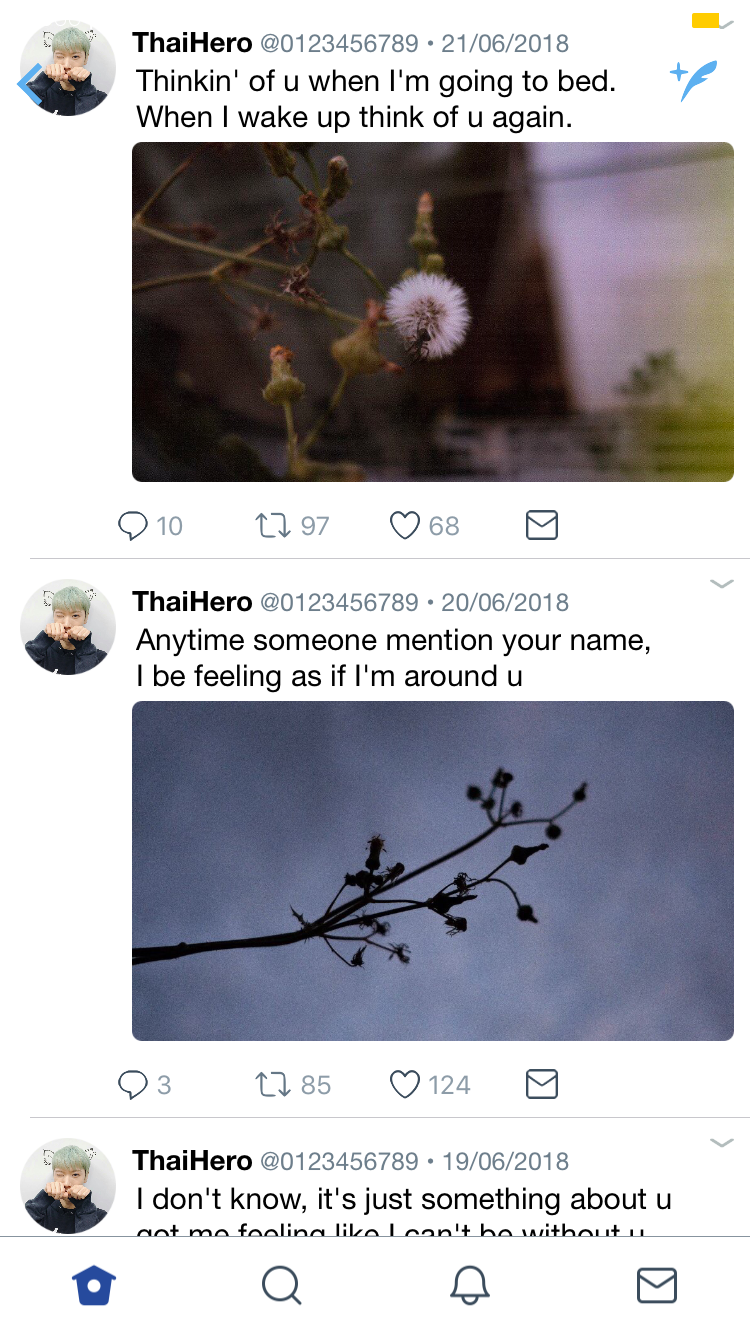Expand options chevron on the 19/06/2018 tweet
Image resolution: width=750 pixels, height=1334 pixels.
(722, 1143)
